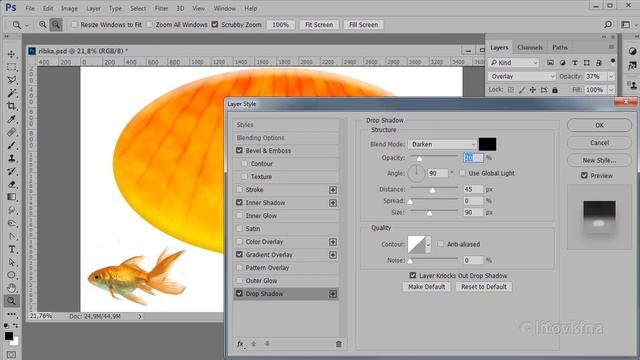Screen dimensions: 640x360
Task: Open the Kind filter dropdown
Action: (513, 62)
